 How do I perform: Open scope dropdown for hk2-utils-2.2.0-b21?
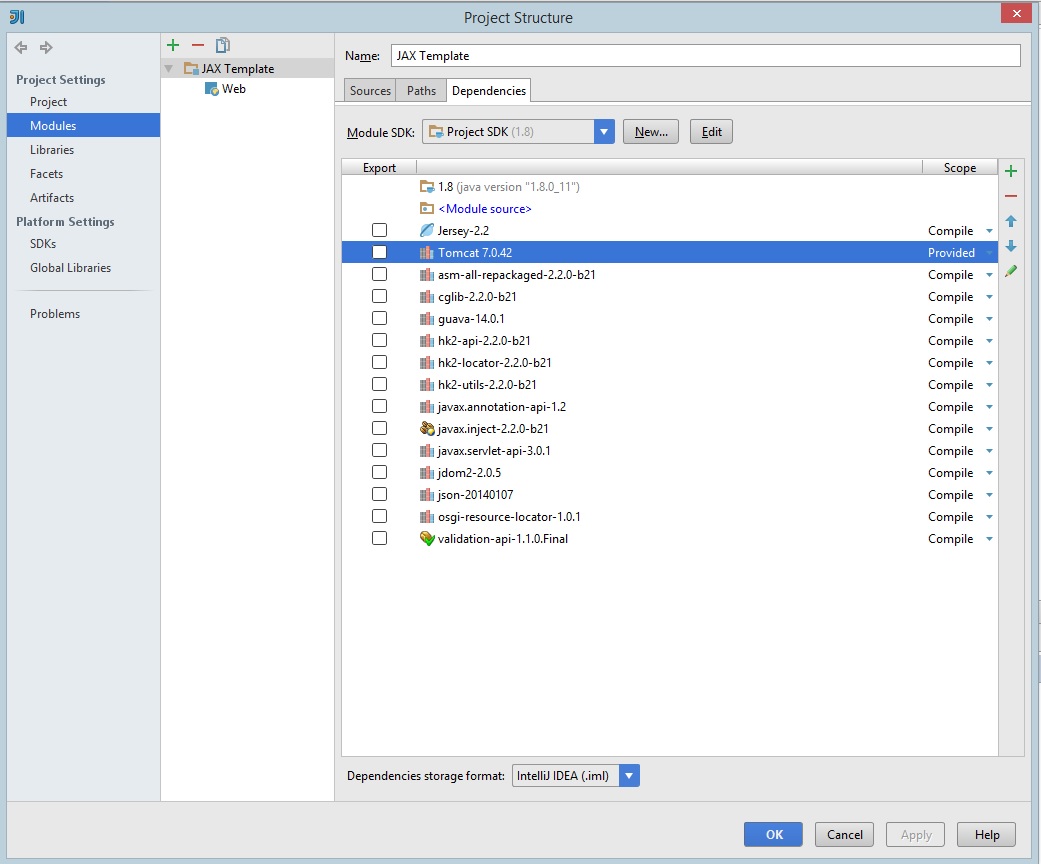[989, 385]
